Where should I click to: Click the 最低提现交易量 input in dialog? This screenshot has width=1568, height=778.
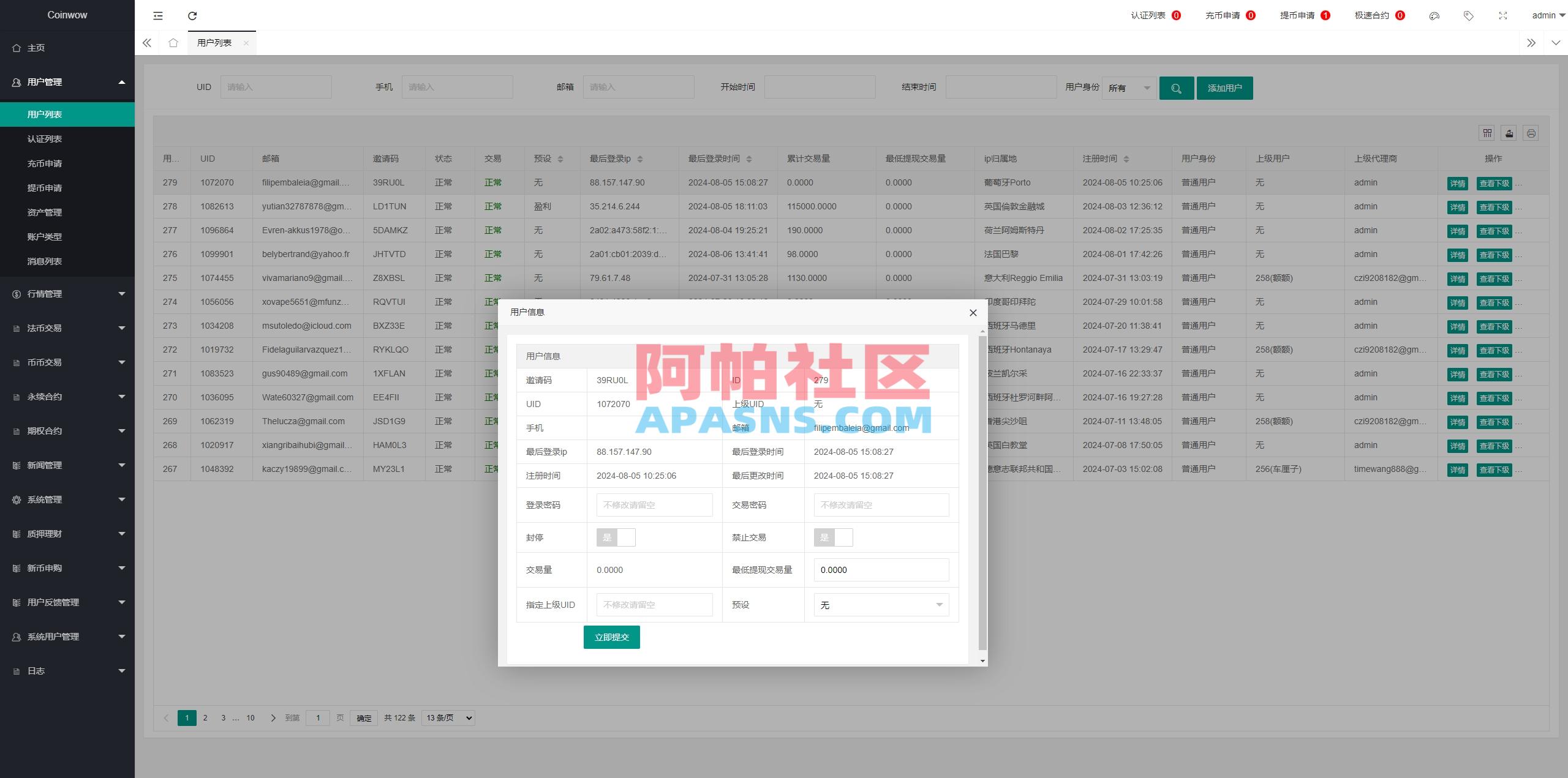881,570
